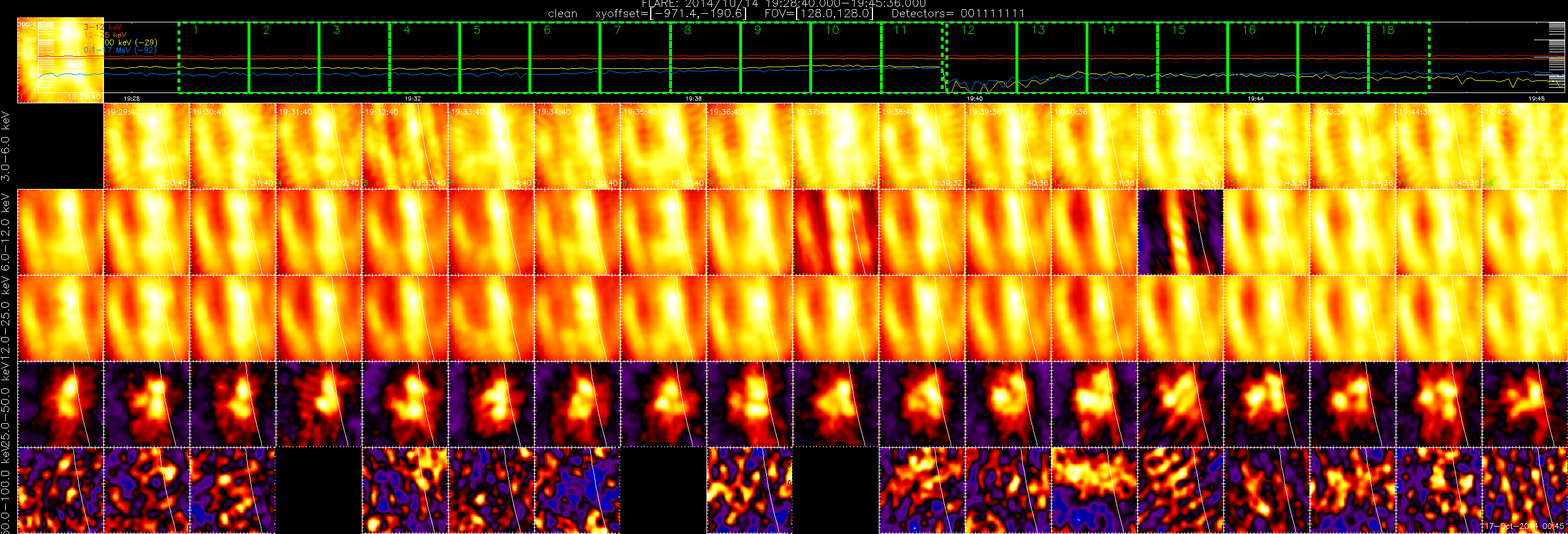Select interval 14 box in the light curve
This screenshot has height=534, width=1568.
tap(1122, 58)
